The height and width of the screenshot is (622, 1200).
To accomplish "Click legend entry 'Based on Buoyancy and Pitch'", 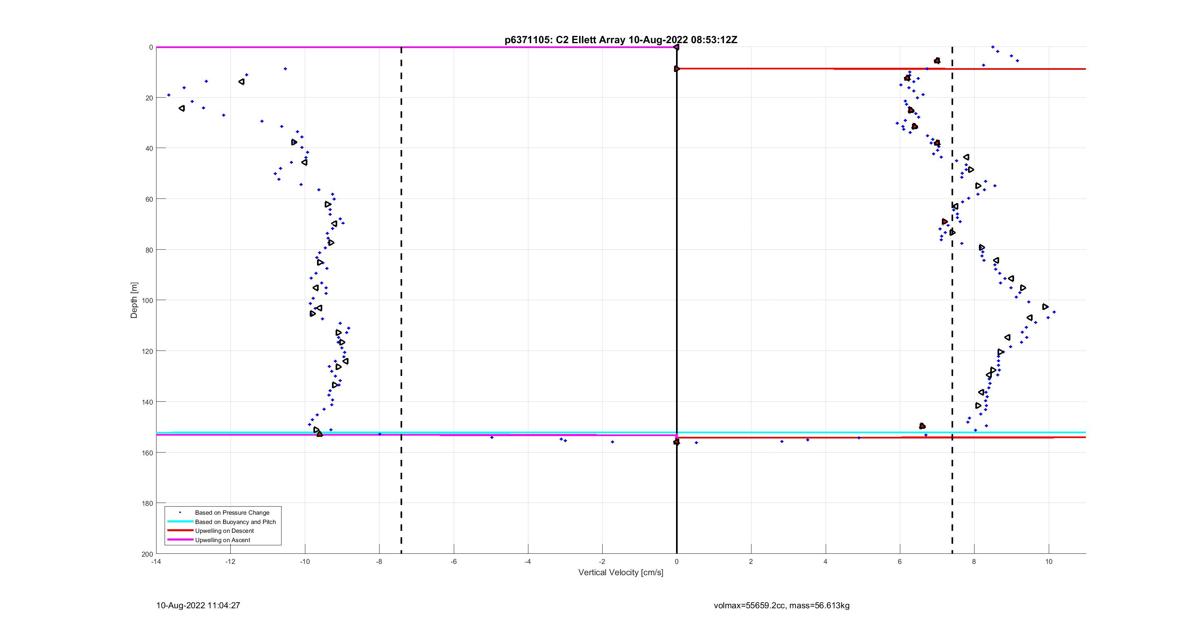I will (236, 522).
